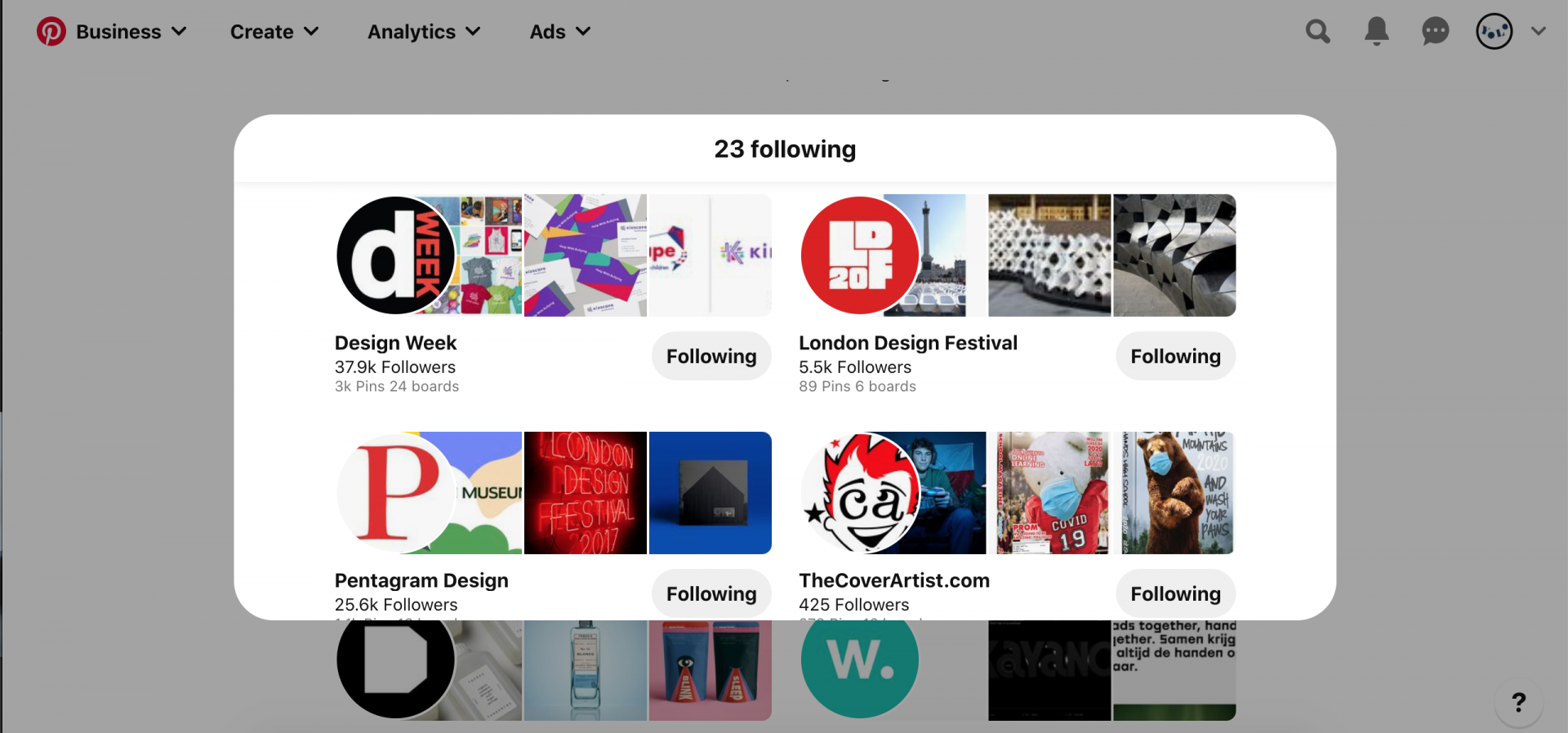
Task: Click Covid 19 masked mascot thumbnail
Action: (1049, 493)
